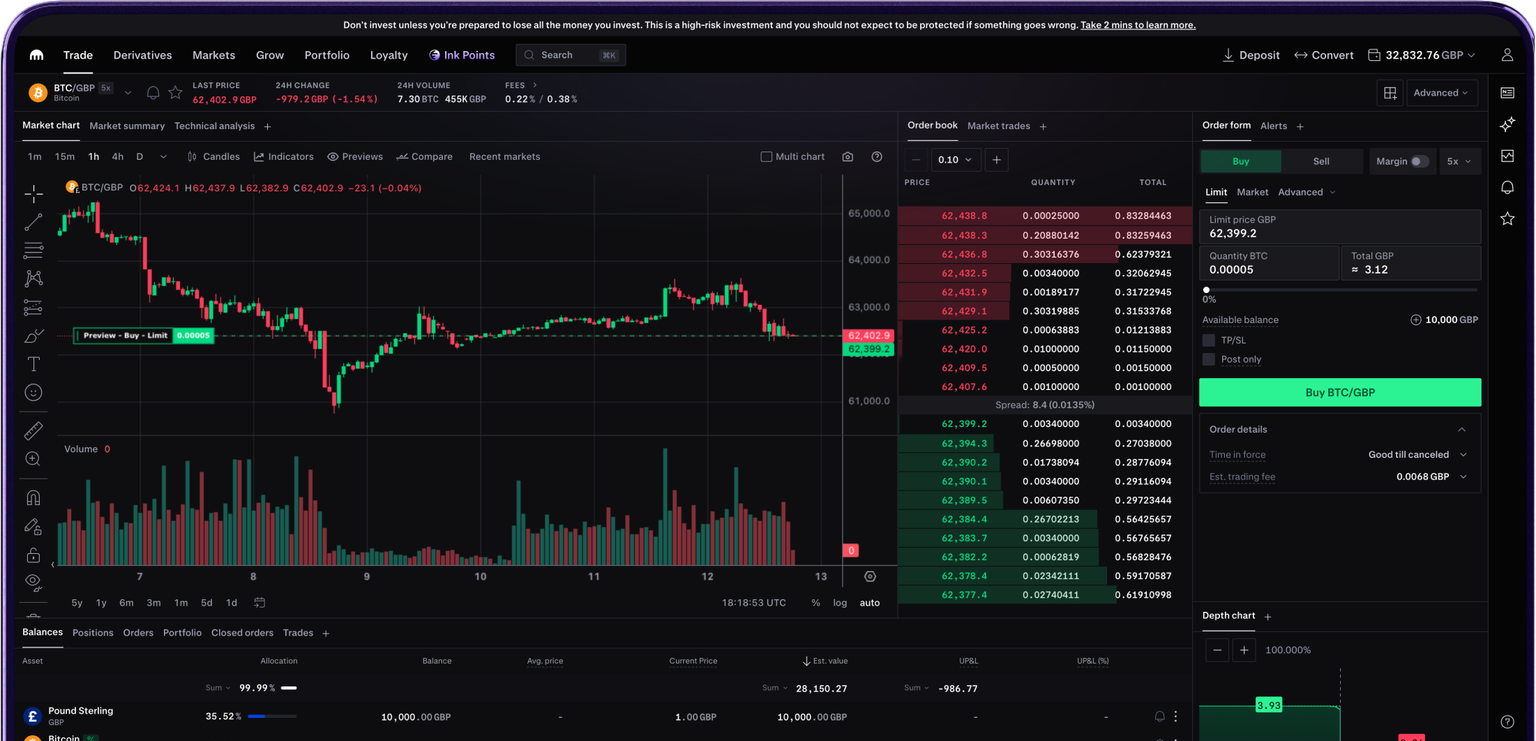
Task: Open the layout grid icon
Action: click(1390, 93)
